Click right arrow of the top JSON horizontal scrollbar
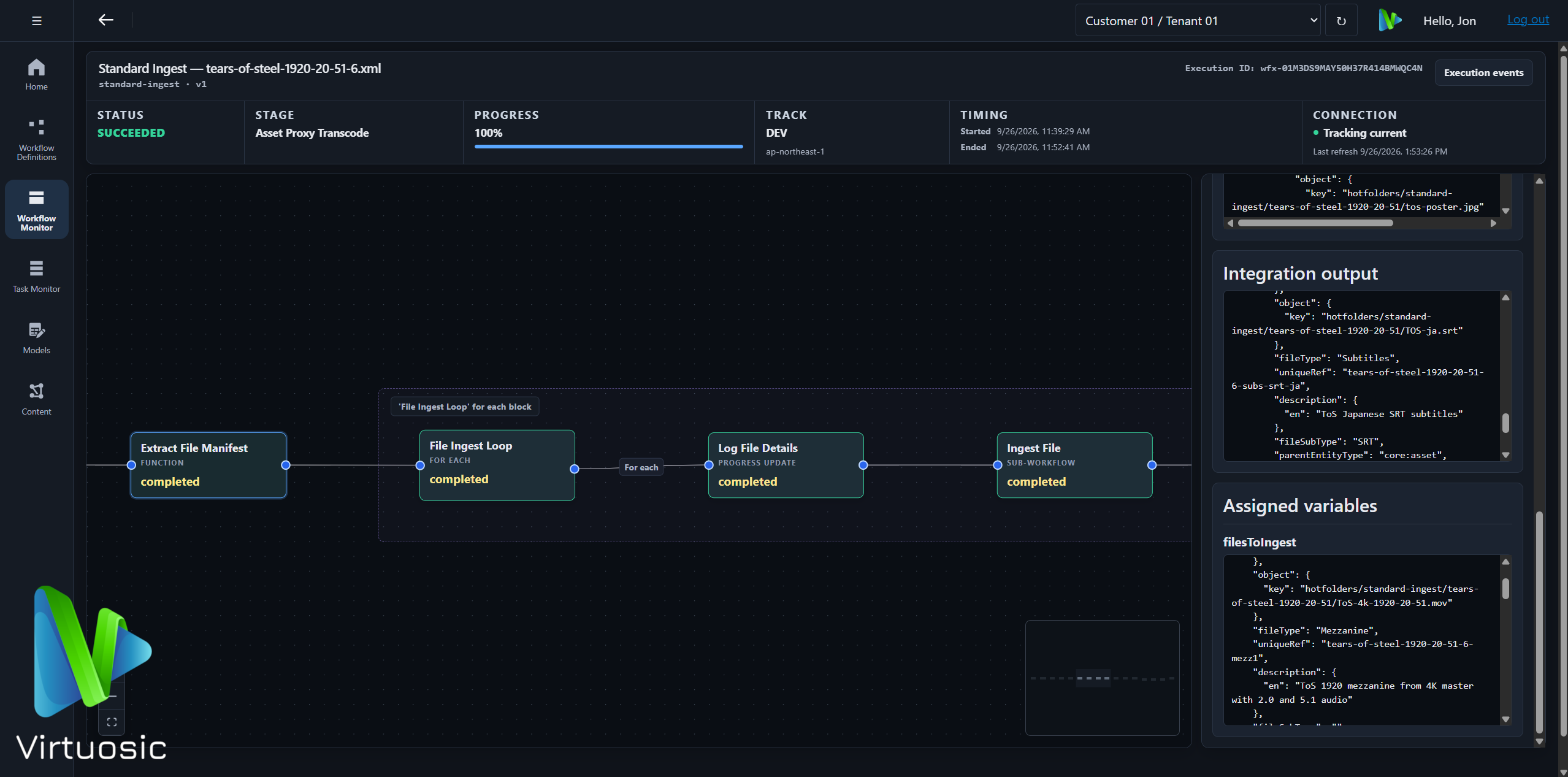 (1493, 223)
